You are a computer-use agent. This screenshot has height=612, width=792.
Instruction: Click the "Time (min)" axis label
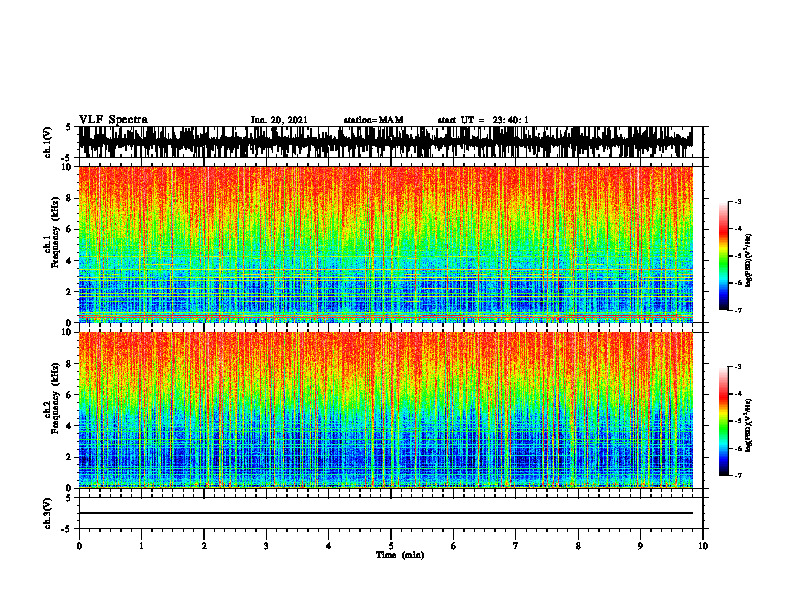(400, 555)
